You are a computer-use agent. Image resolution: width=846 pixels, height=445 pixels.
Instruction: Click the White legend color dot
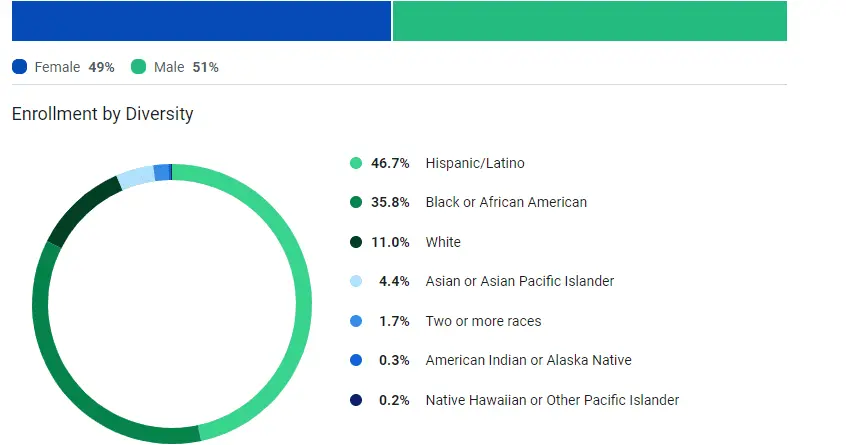coord(356,242)
